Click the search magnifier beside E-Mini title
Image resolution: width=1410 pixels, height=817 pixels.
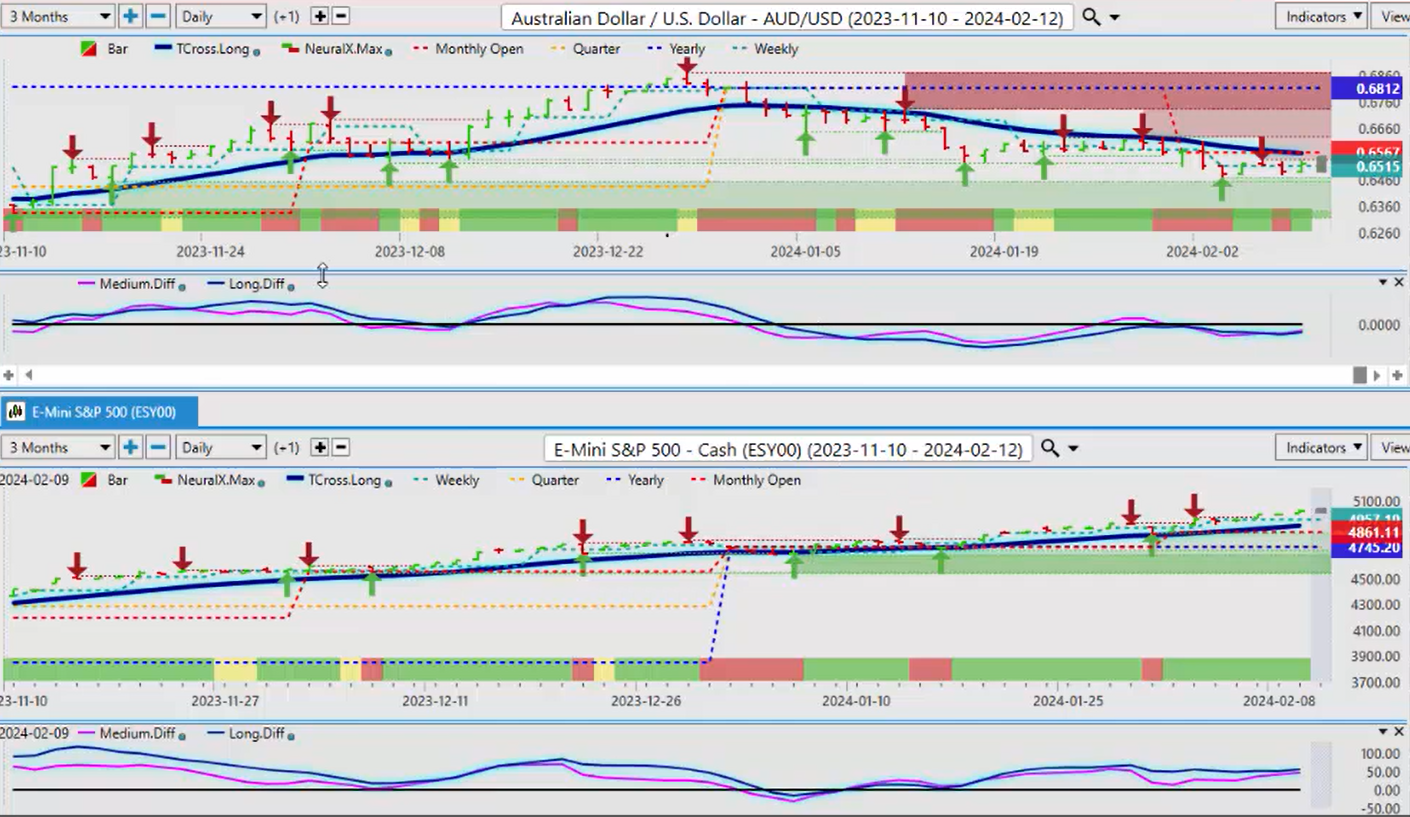(1049, 448)
